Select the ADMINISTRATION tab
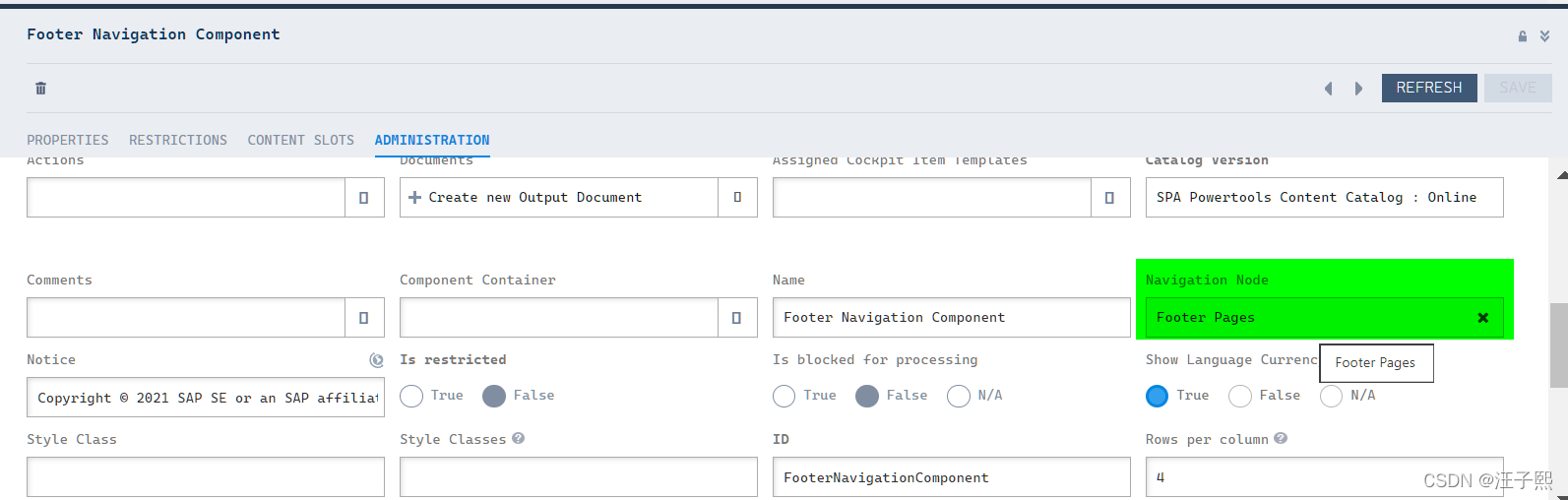 coord(432,140)
